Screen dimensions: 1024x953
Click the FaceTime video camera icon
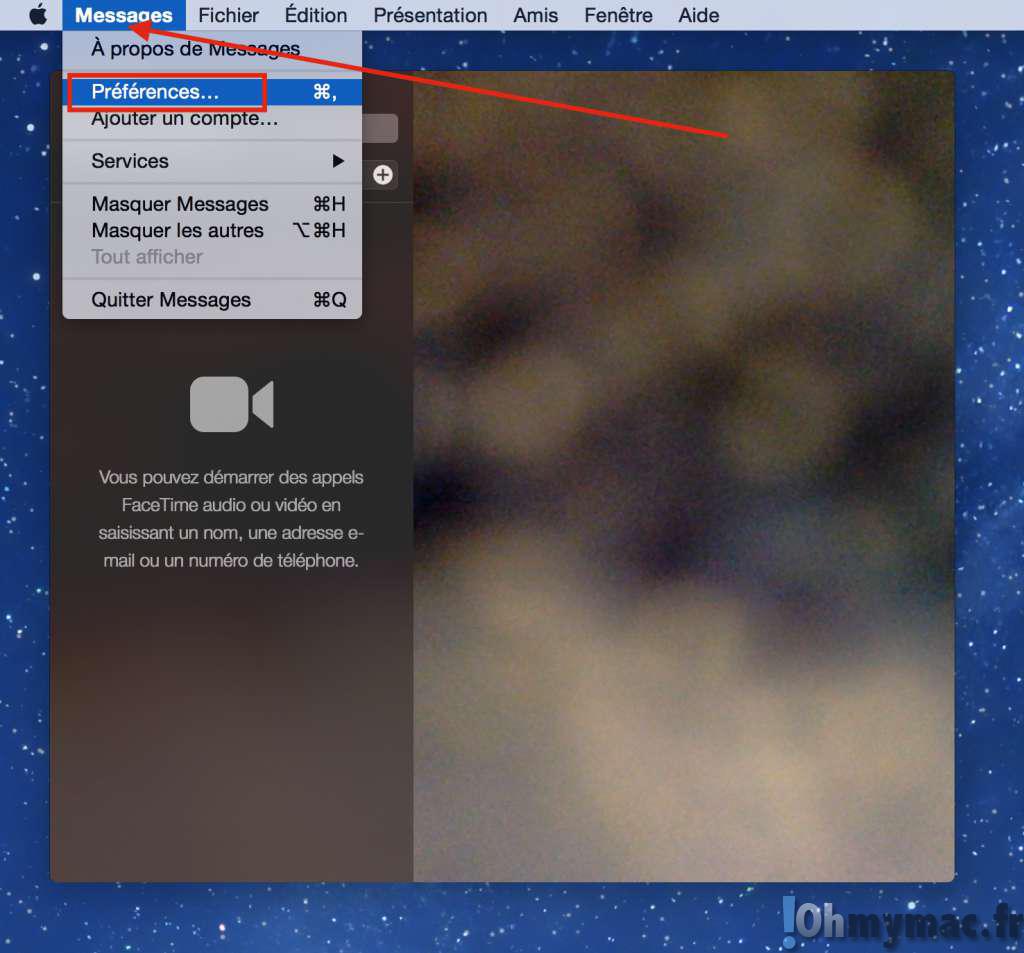pyautogui.click(x=232, y=404)
